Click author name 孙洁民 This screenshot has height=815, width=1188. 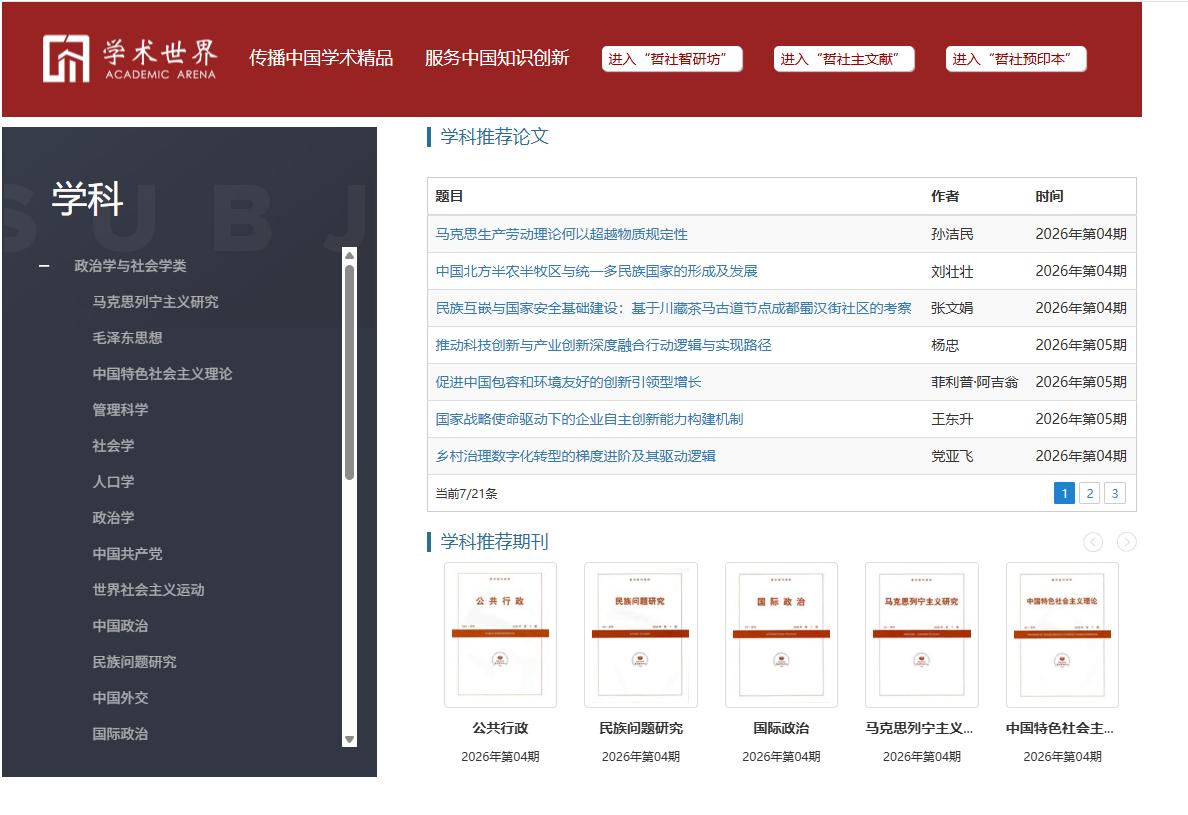point(952,234)
